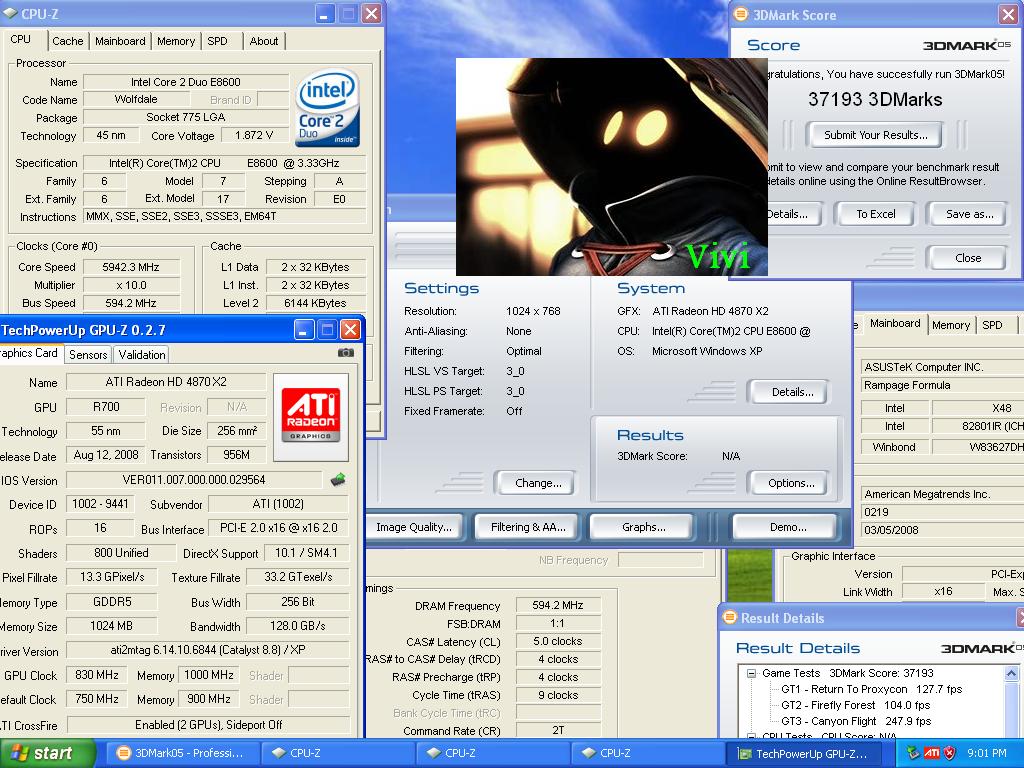Select Mainboard tab in right CPU-Z window
Screen dimensions: 1024x768
tap(895, 323)
